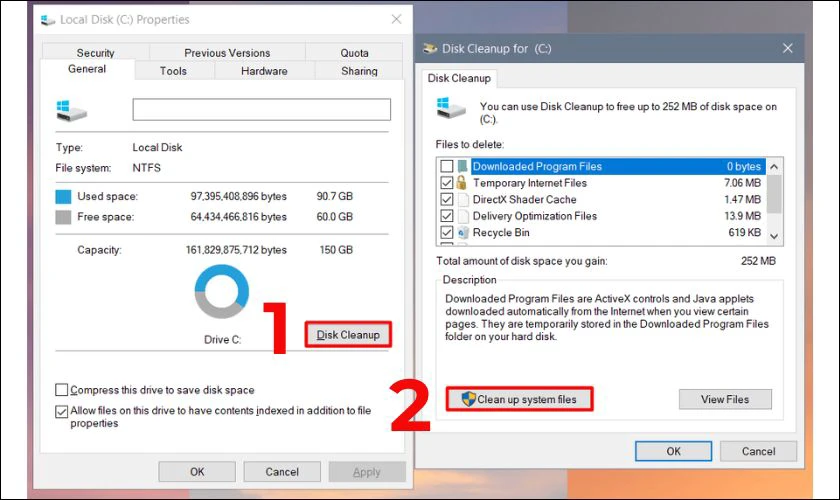The image size is (840, 500).
Task: Toggle Allow files to have contents indexed
Action: click(x=62, y=411)
